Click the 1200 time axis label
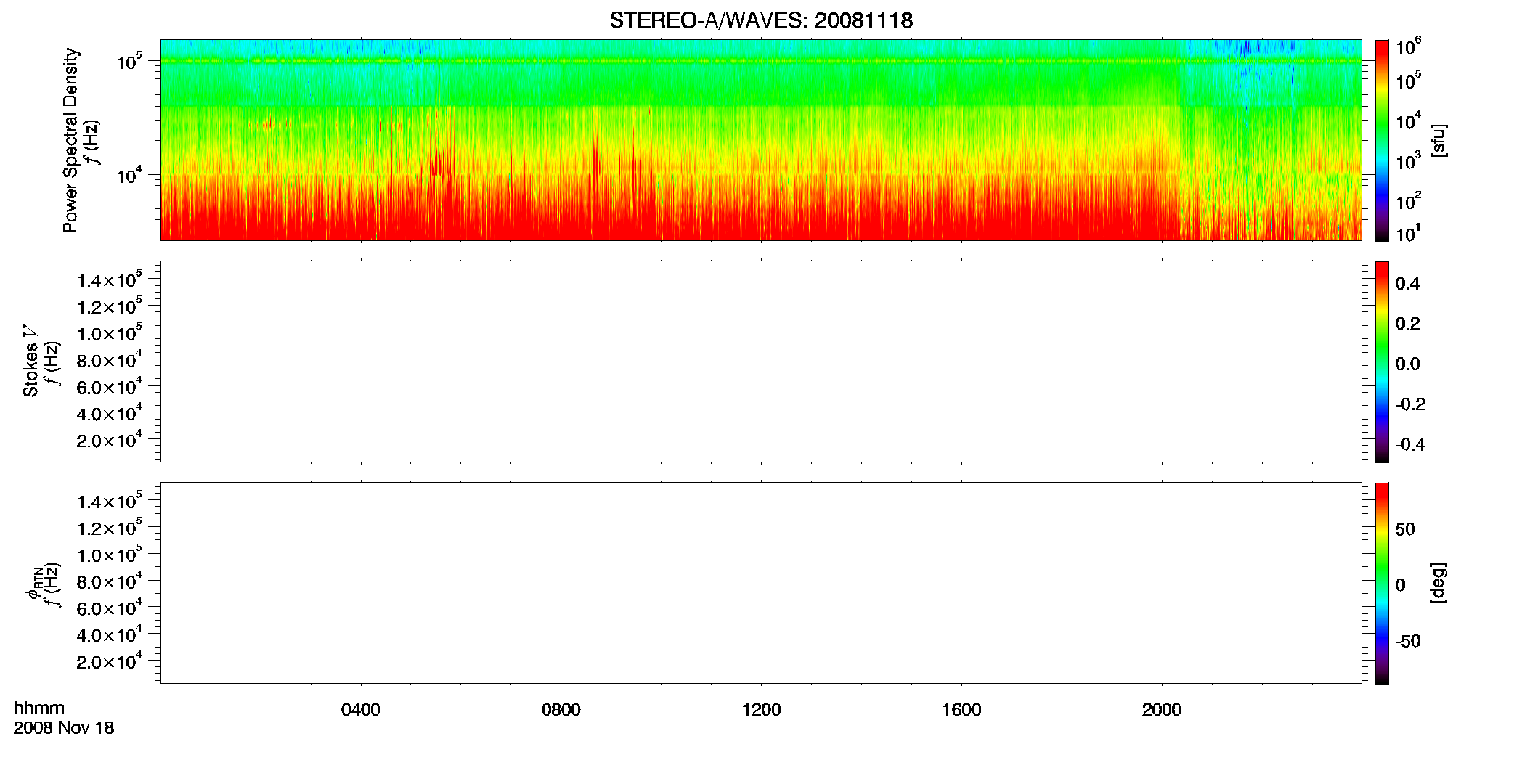Viewport: 1522px width, 784px height. (761, 710)
